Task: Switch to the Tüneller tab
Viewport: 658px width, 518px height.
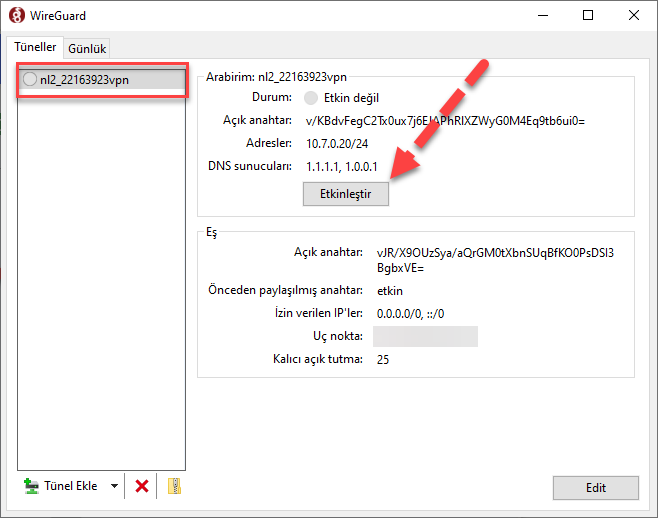Action: 35,47
